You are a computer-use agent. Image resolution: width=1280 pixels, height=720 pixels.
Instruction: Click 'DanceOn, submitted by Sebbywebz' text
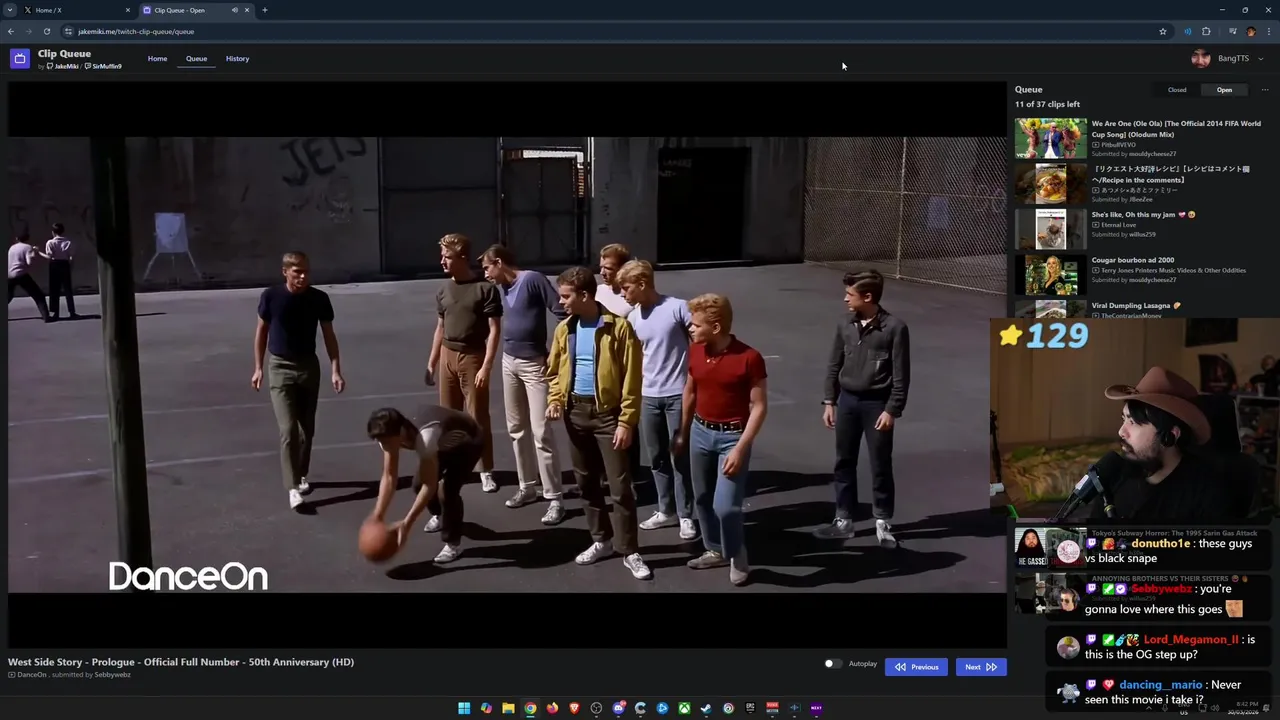coord(70,675)
